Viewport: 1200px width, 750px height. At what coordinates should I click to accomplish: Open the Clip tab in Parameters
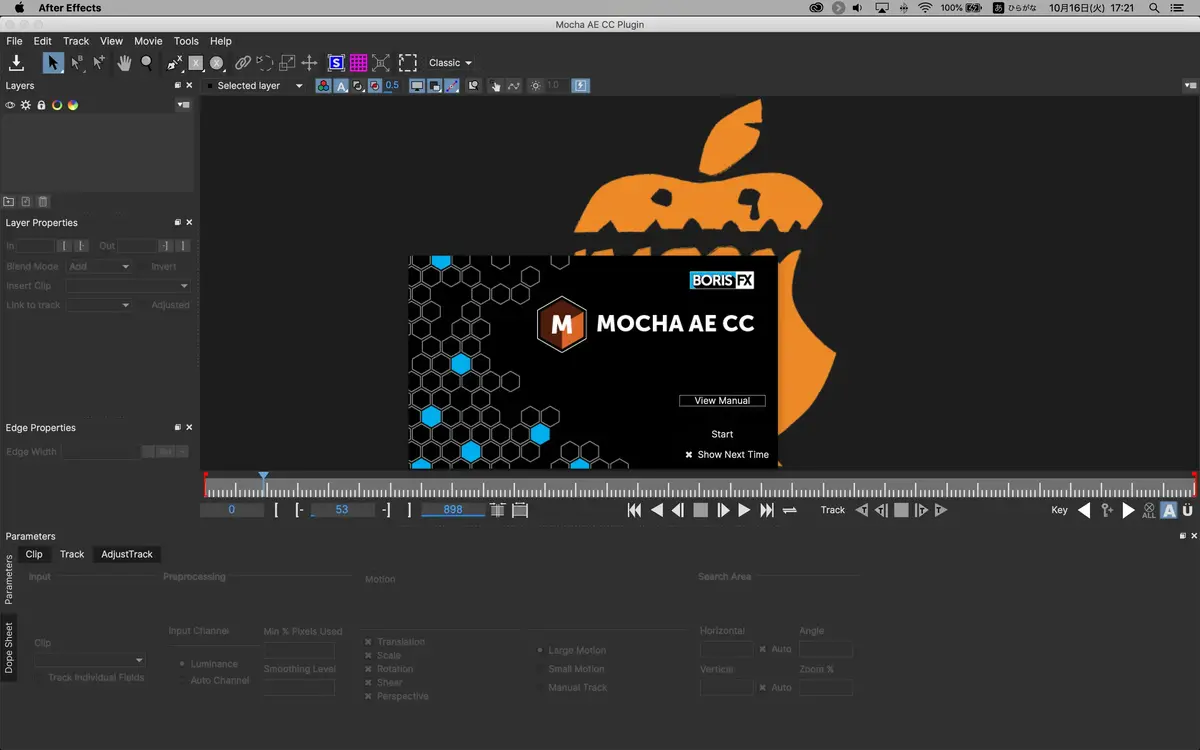click(x=34, y=554)
